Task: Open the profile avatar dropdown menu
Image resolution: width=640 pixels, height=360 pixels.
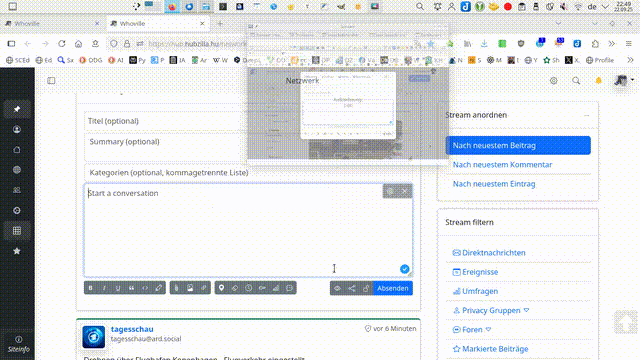Action: [624, 81]
